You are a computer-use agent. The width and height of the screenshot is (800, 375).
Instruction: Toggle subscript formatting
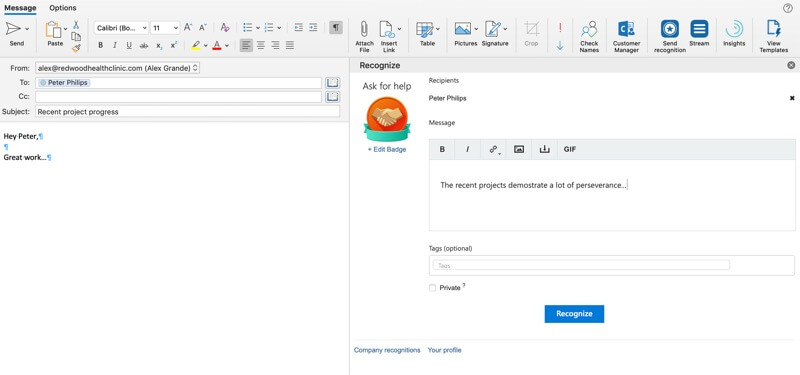[159, 46]
